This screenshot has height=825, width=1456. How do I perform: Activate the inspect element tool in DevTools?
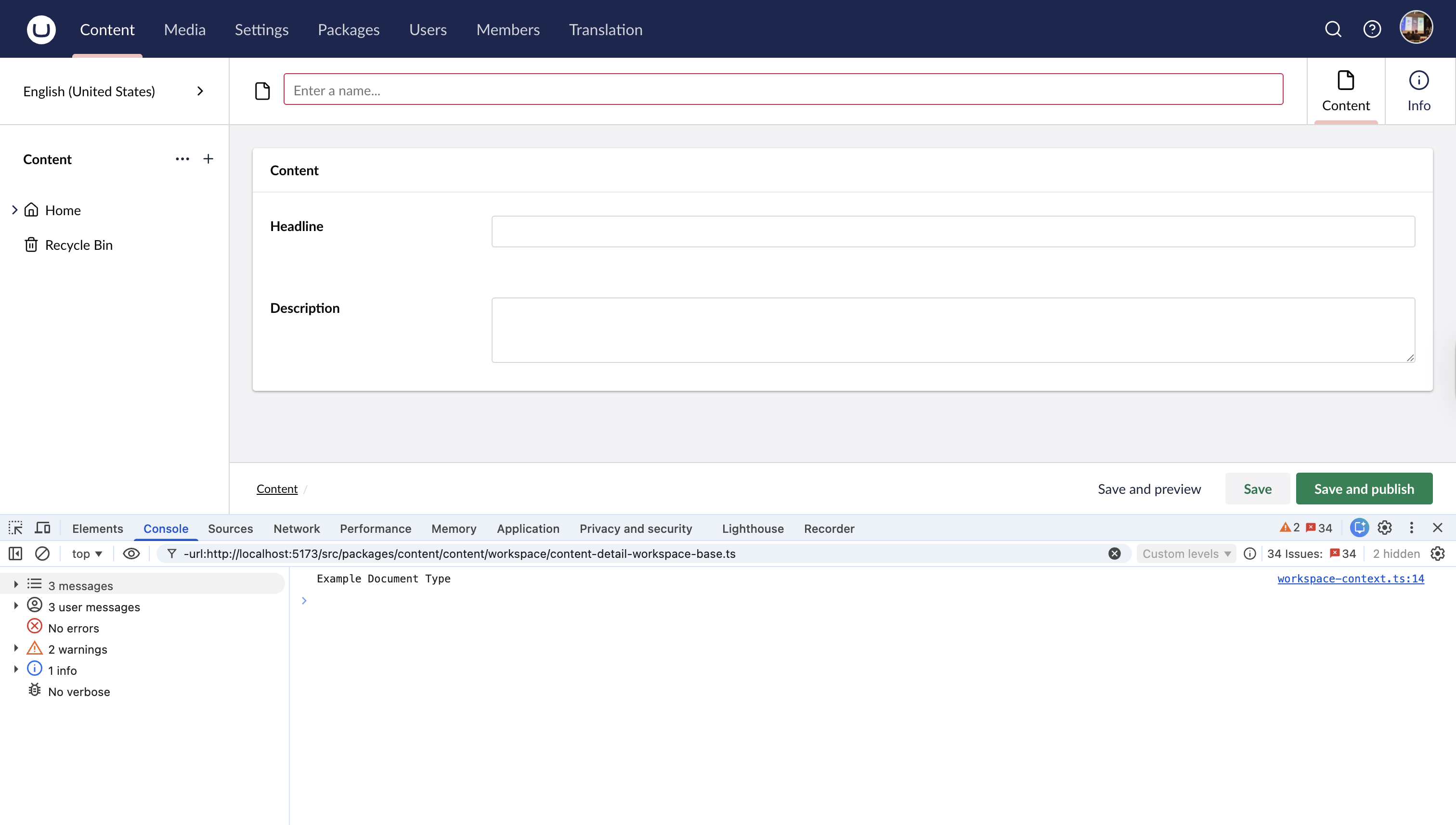[15, 528]
